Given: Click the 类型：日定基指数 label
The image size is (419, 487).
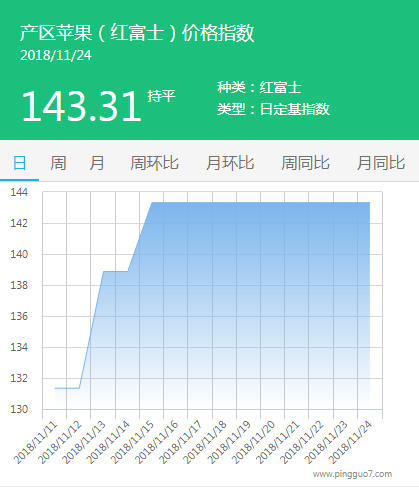Looking at the screenshot, I should point(273,109).
